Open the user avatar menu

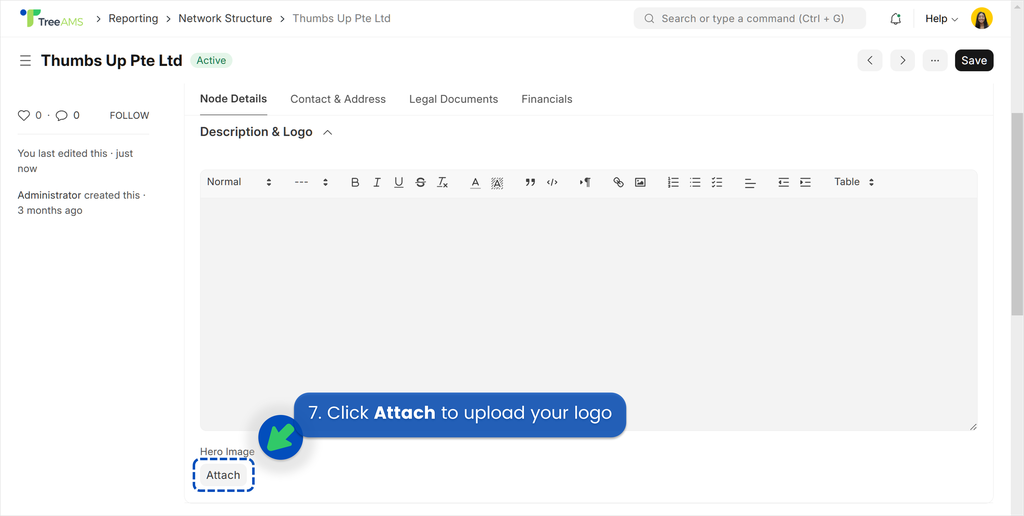tap(982, 18)
